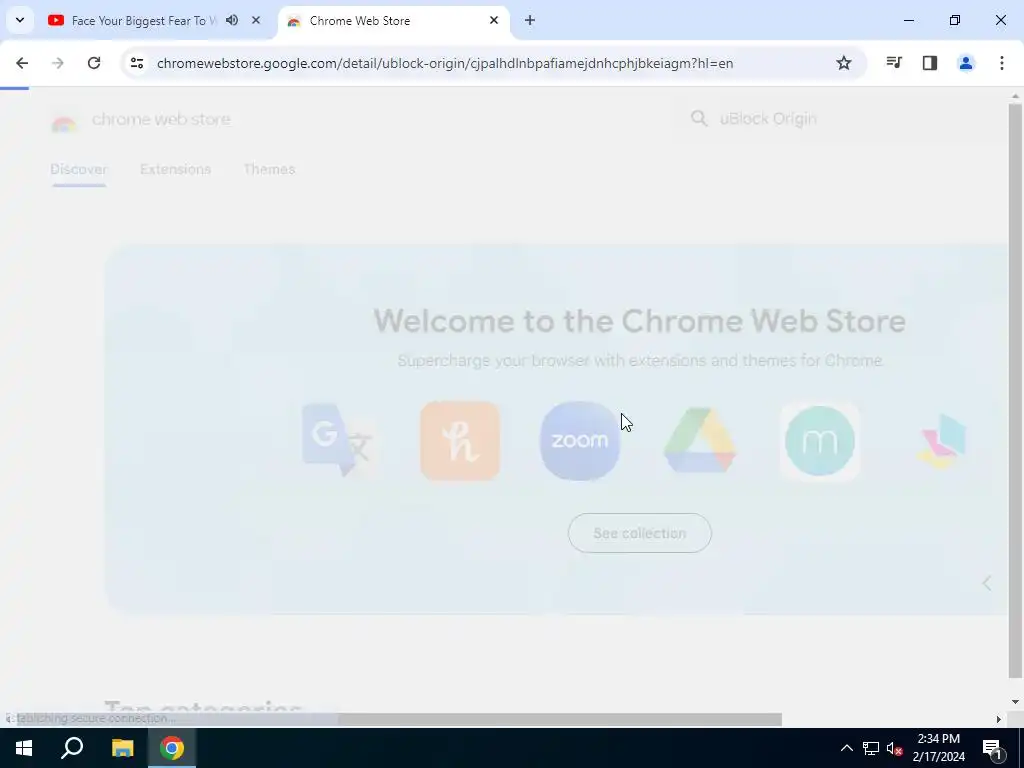Open Chrome's three-dot menu
The height and width of the screenshot is (768, 1024).
1002,63
